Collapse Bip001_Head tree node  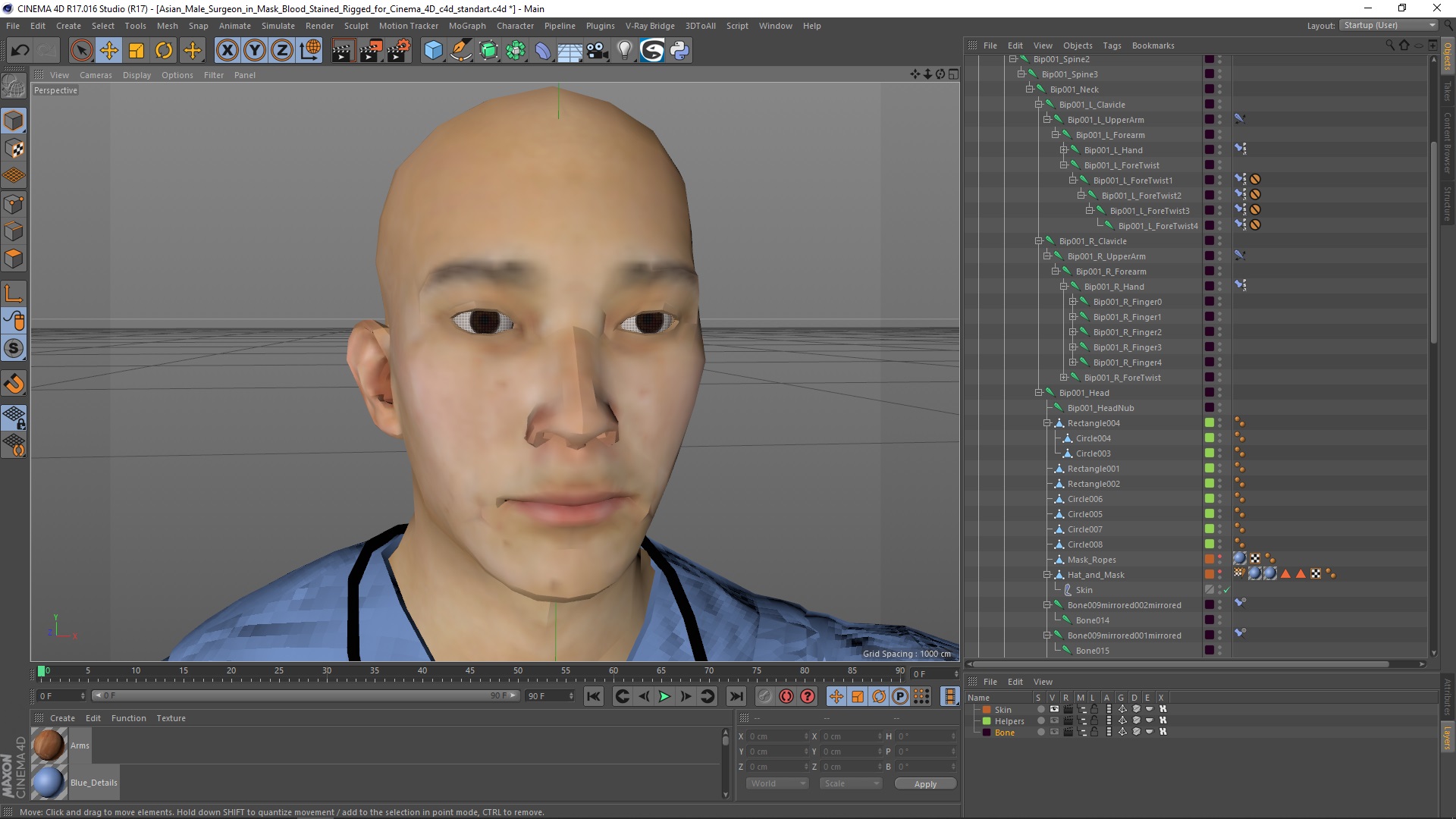pyautogui.click(x=1038, y=393)
